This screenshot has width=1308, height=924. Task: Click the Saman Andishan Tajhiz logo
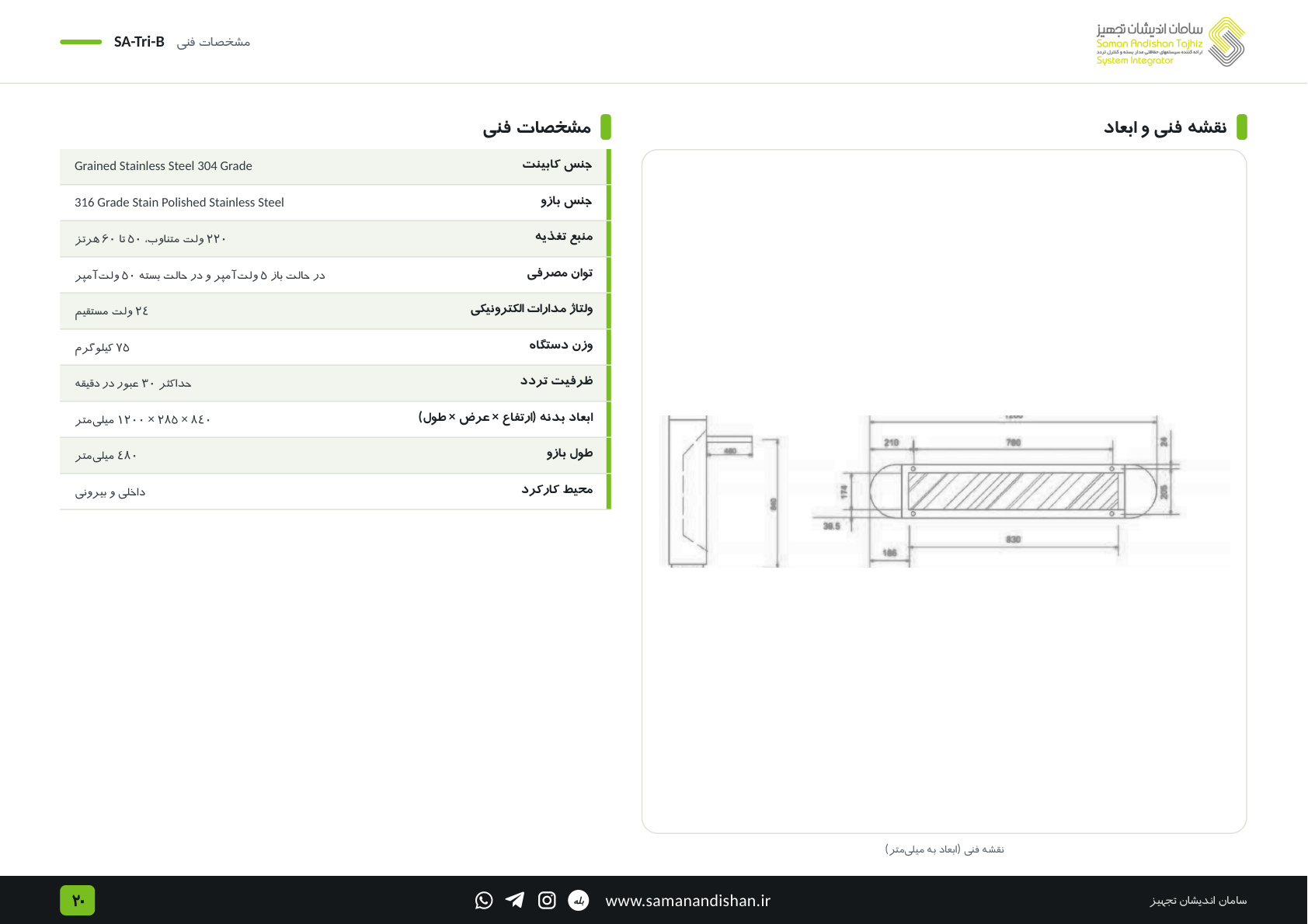(1171, 42)
